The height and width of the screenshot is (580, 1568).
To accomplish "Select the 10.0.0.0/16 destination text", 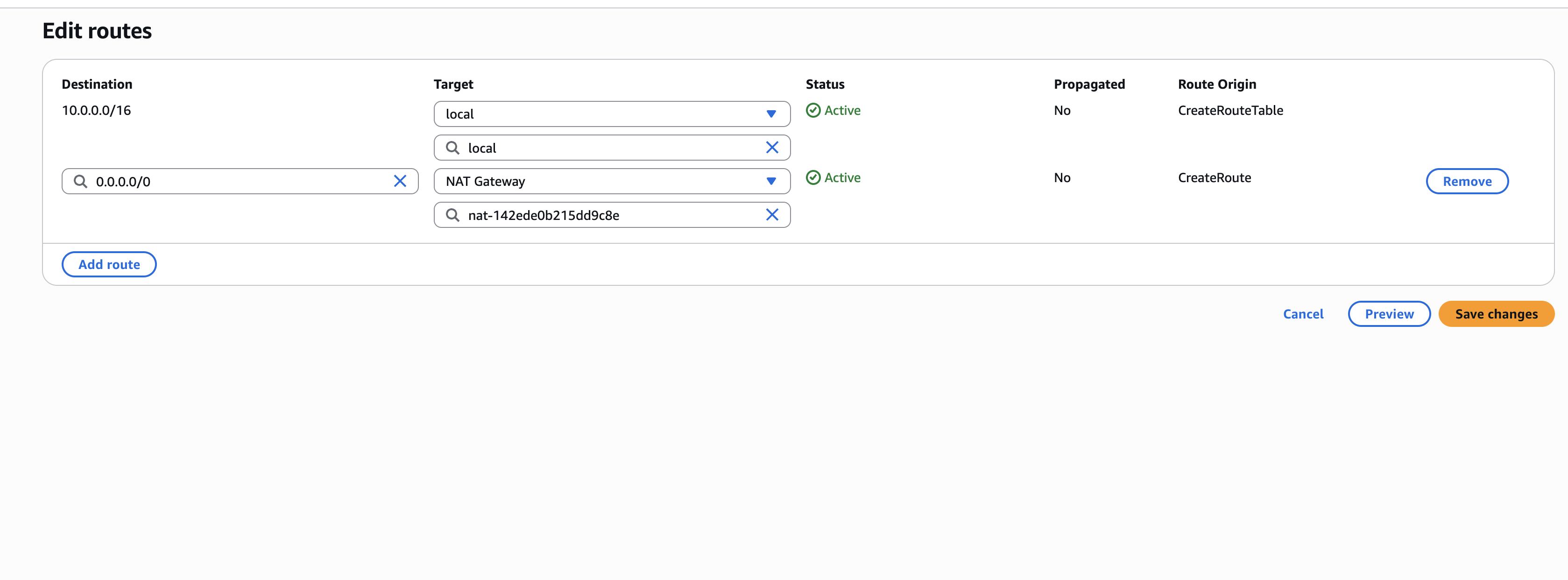I will 96,110.
